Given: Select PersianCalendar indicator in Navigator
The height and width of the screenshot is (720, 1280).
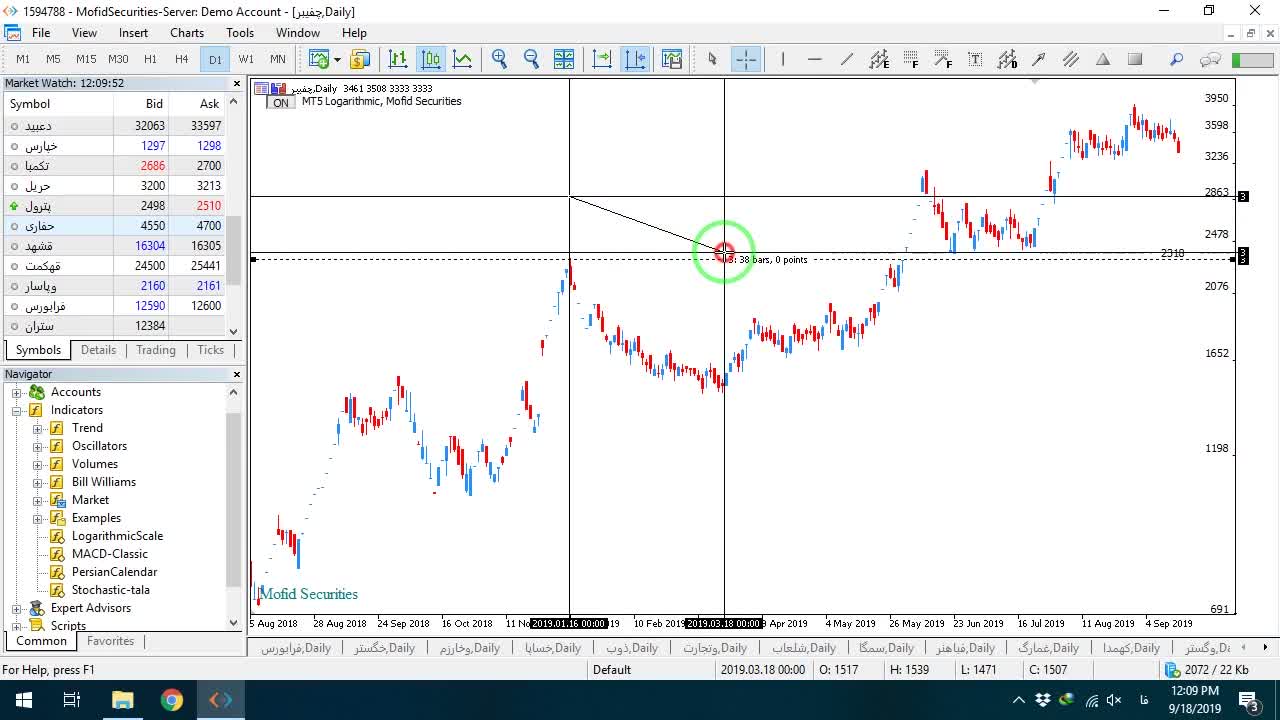Looking at the screenshot, I should pyautogui.click(x=114, y=572).
